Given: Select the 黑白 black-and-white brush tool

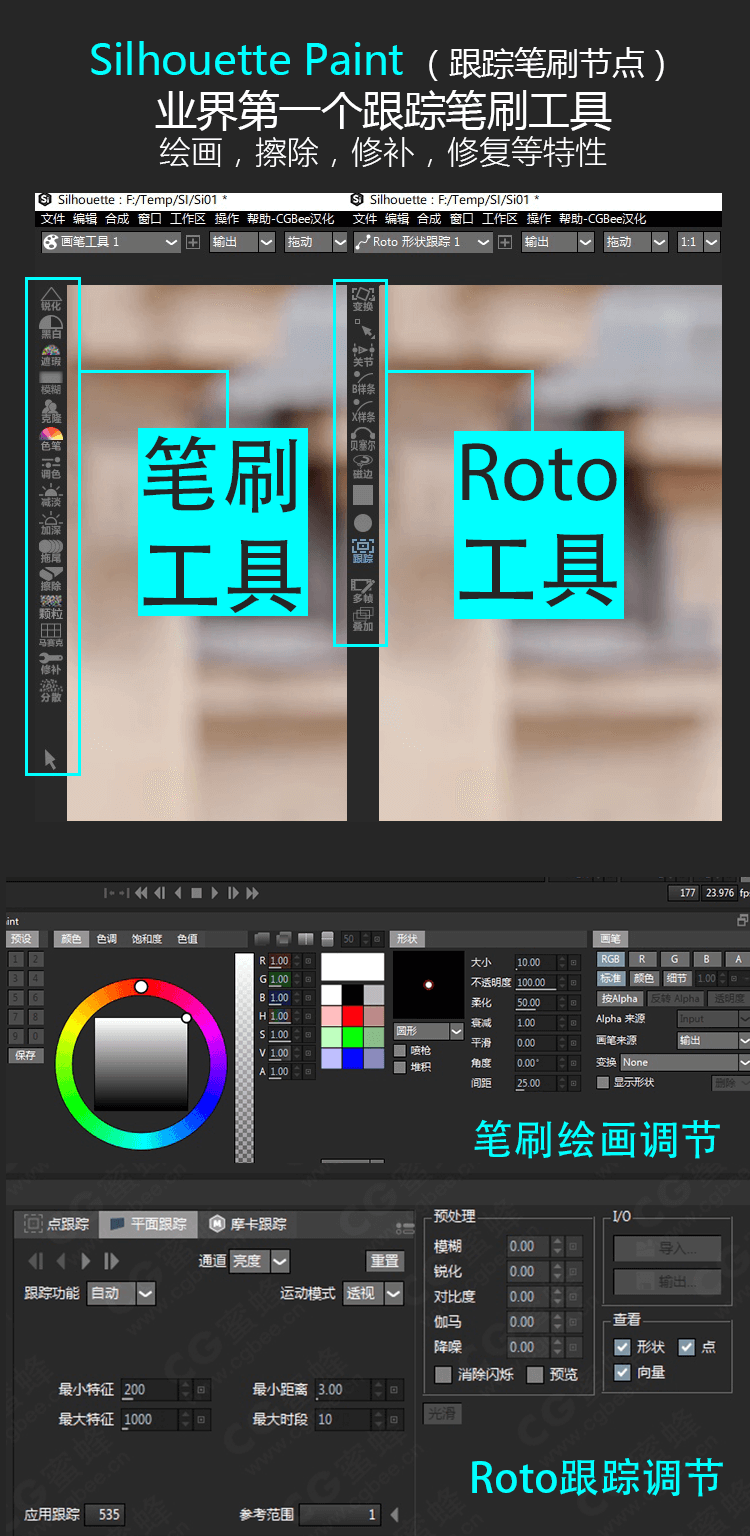Looking at the screenshot, I should 50,327.
